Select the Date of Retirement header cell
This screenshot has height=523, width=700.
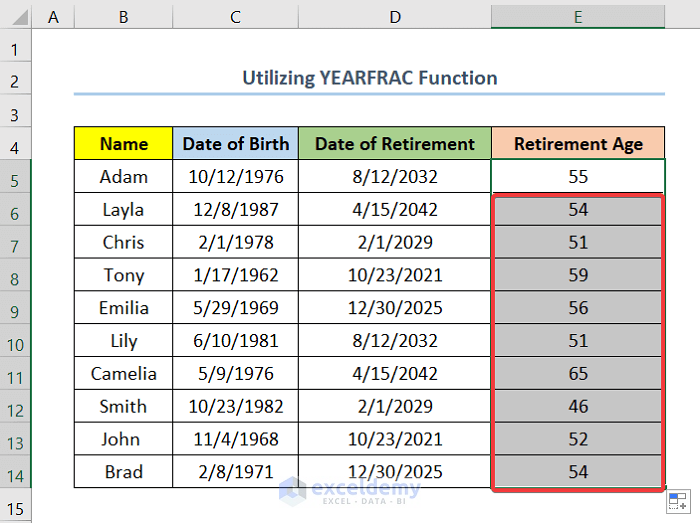[x=395, y=144]
